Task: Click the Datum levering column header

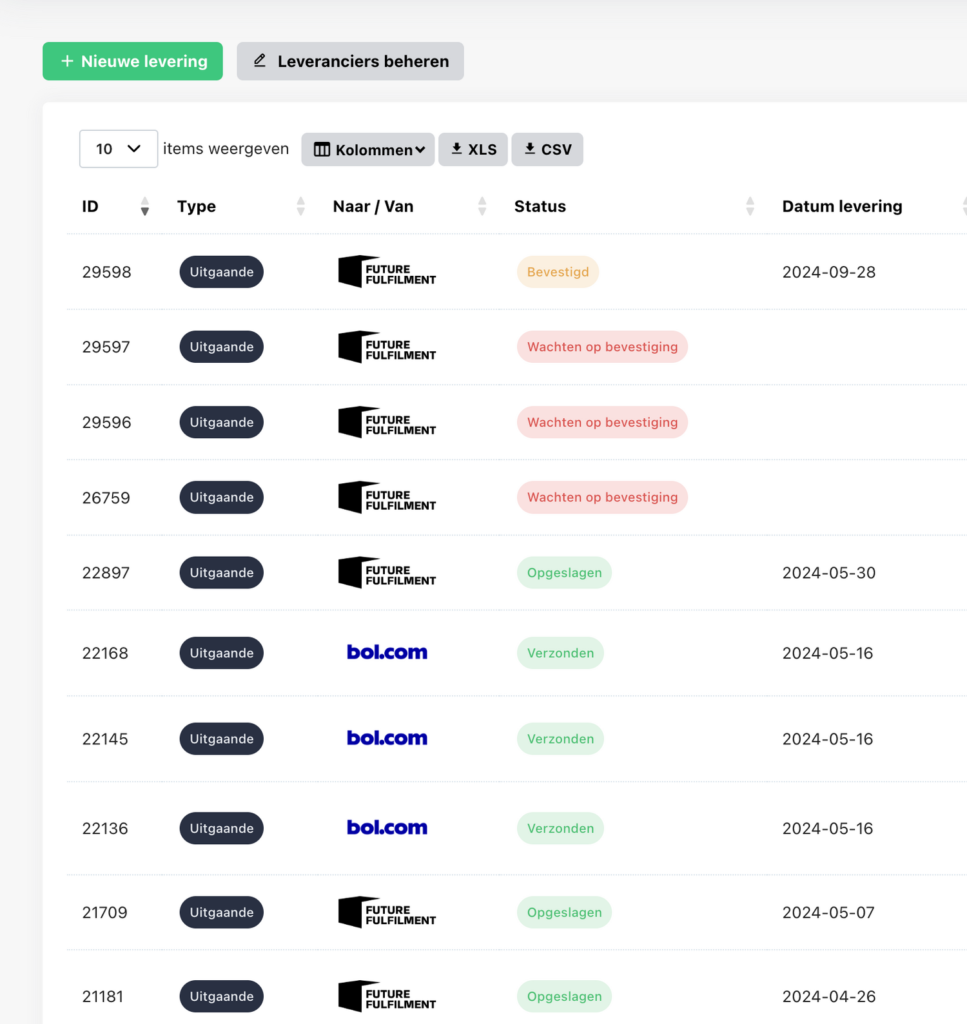Action: pyautogui.click(x=842, y=207)
